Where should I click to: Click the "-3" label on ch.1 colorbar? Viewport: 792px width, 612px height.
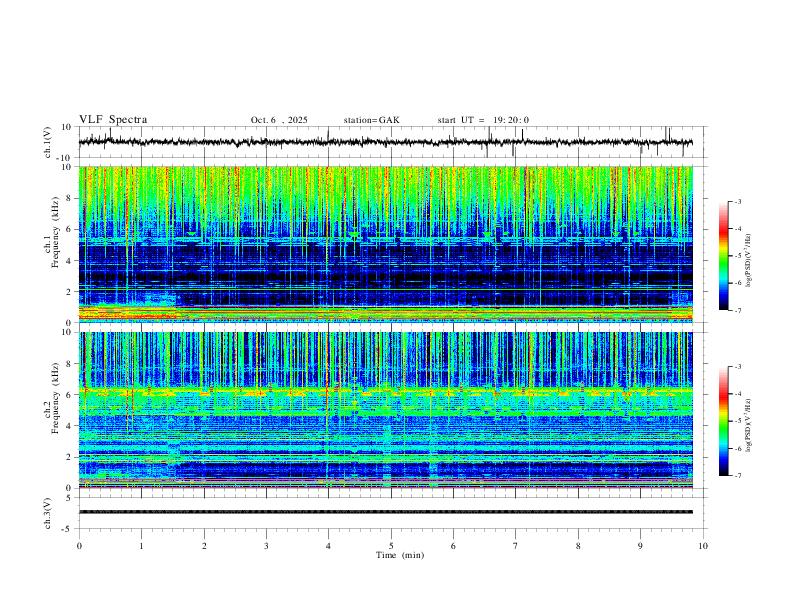pyautogui.click(x=737, y=201)
